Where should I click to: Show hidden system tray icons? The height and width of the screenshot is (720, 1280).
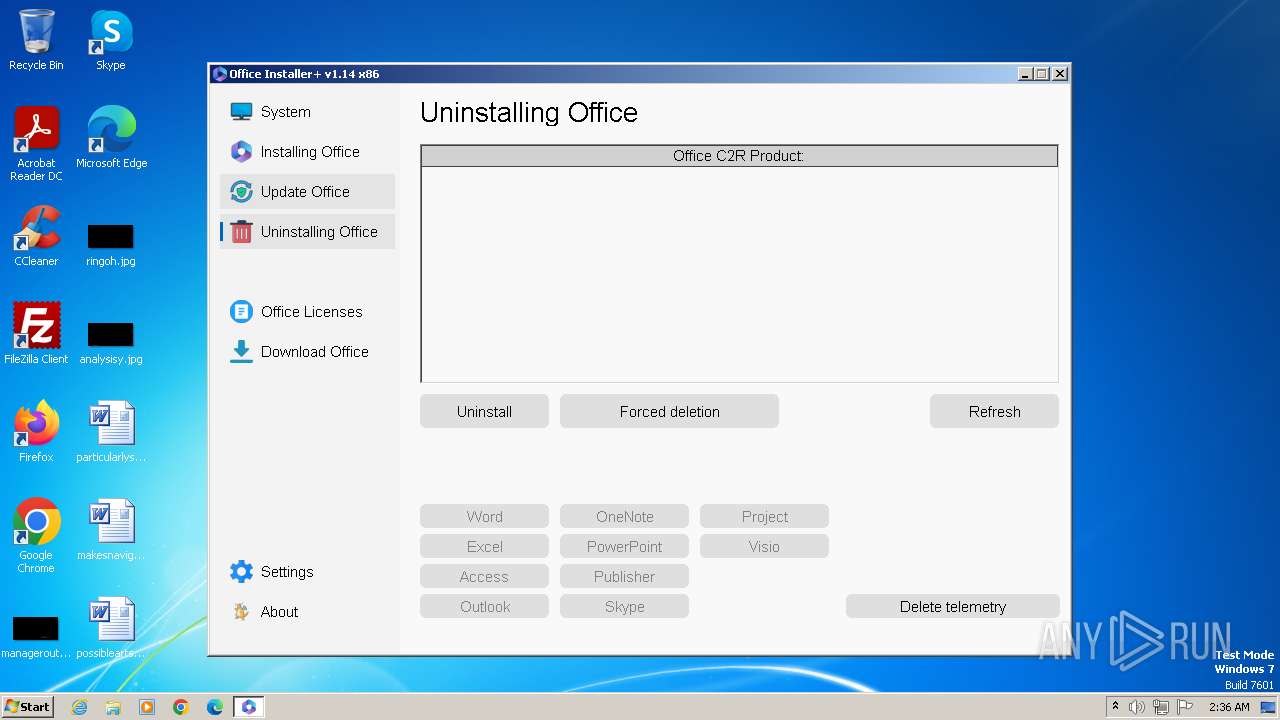pyautogui.click(x=1115, y=707)
